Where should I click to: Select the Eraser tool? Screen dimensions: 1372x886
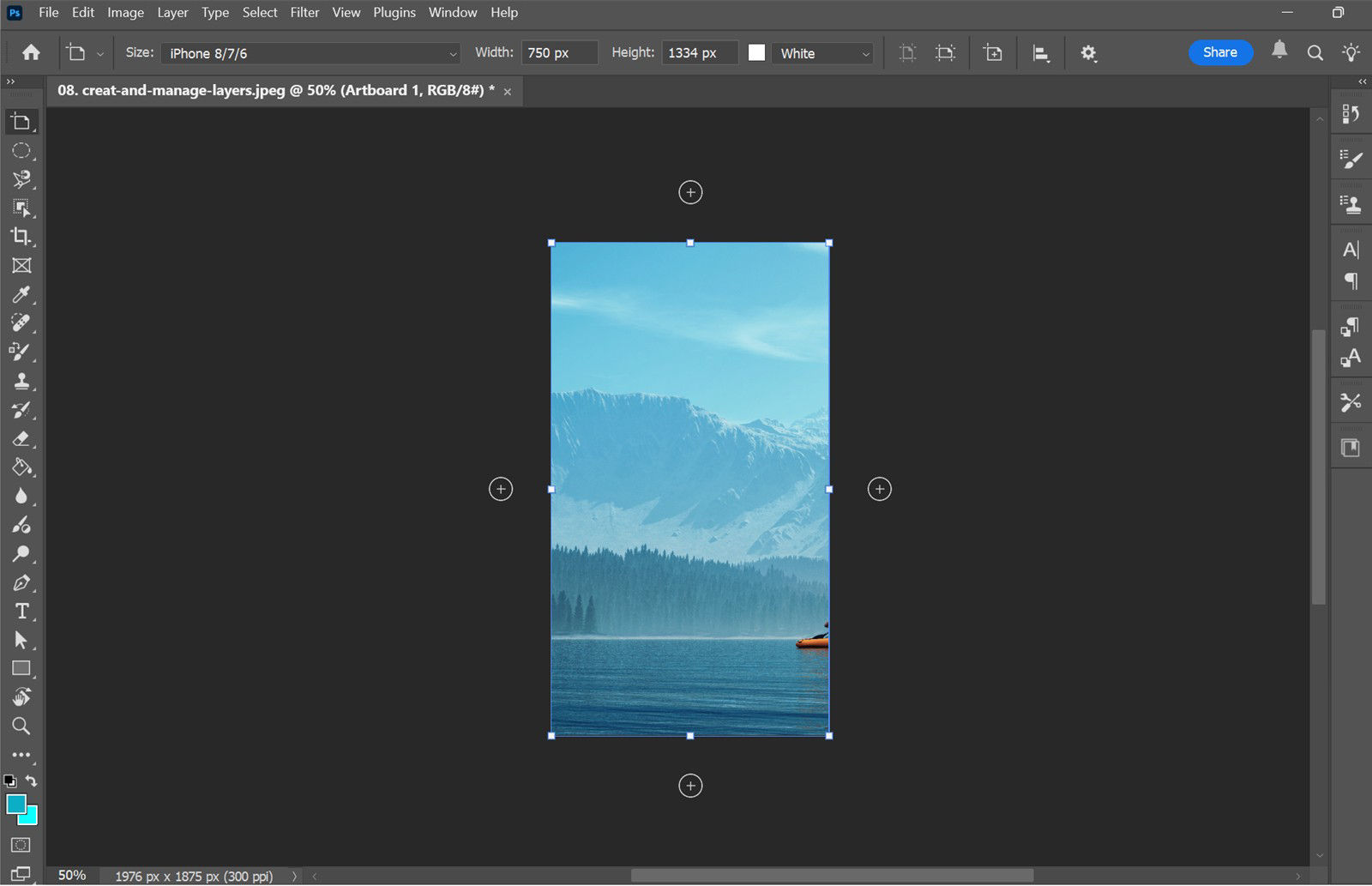[x=21, y=439]
